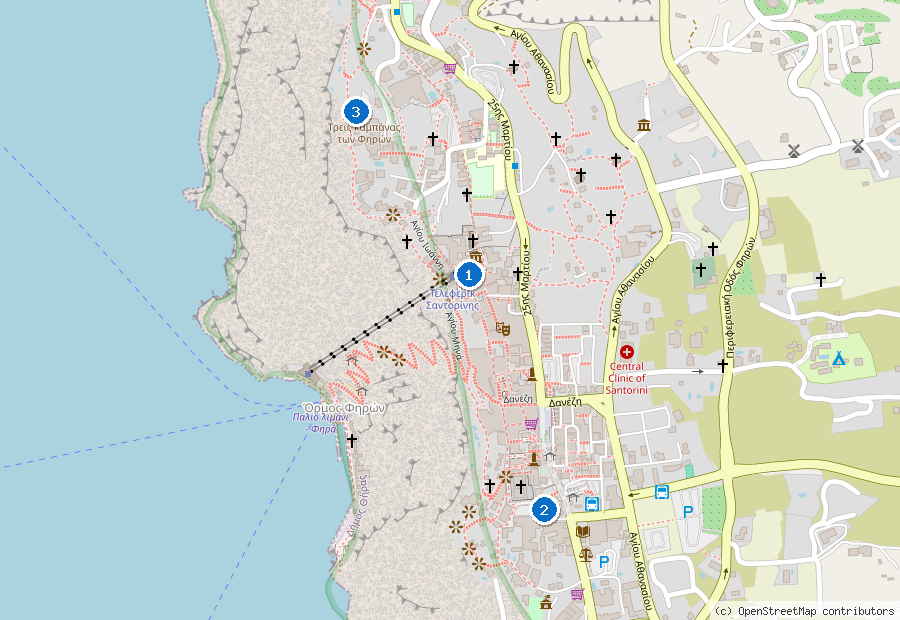Click the Central Clinic of Santorini label

click(627, 378)
